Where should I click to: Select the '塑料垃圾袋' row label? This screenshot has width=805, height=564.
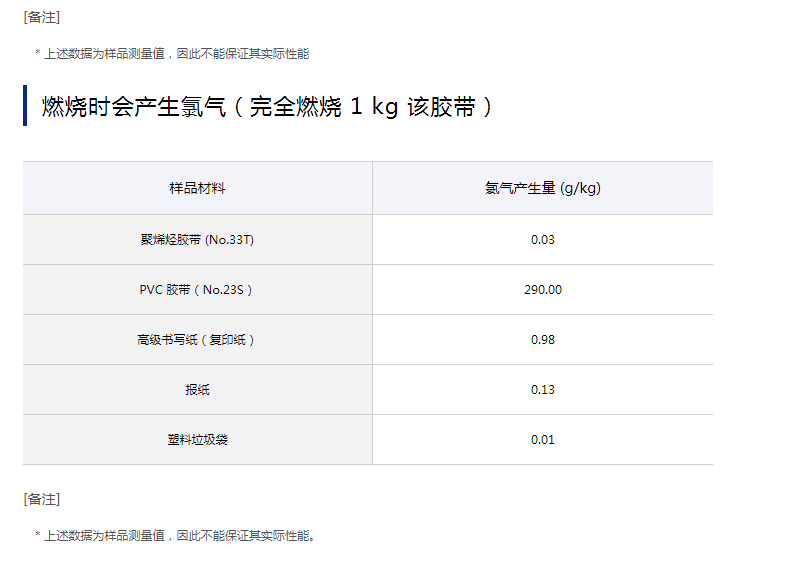197,440
